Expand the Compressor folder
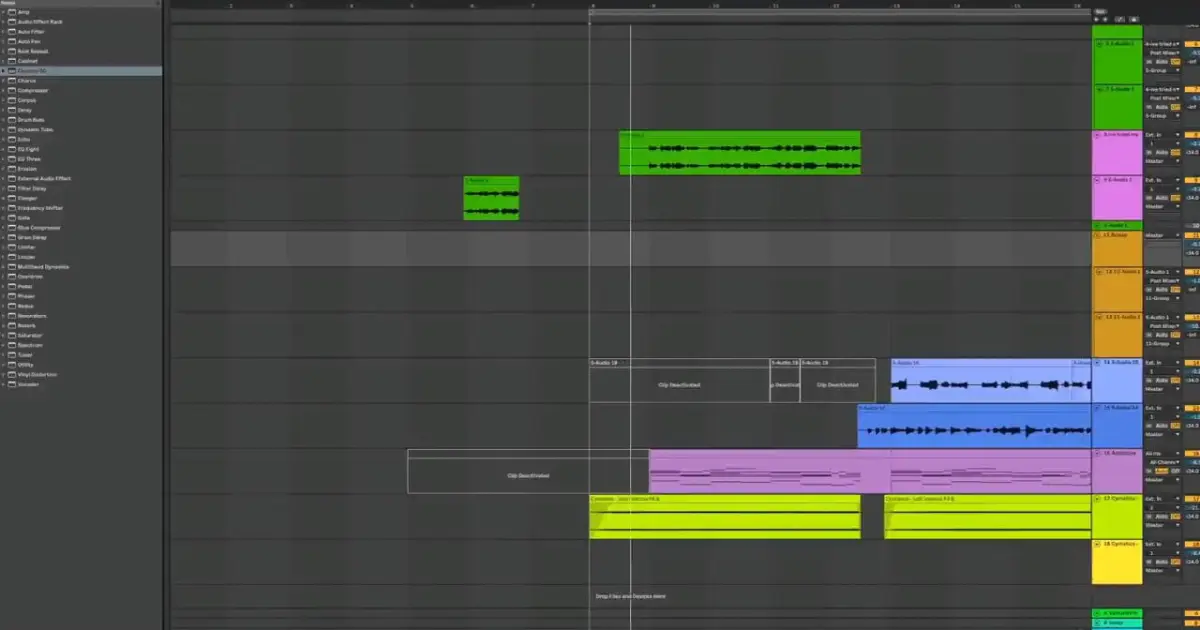The width and height of the screenshot is (1200, 630). click(4, 90)
